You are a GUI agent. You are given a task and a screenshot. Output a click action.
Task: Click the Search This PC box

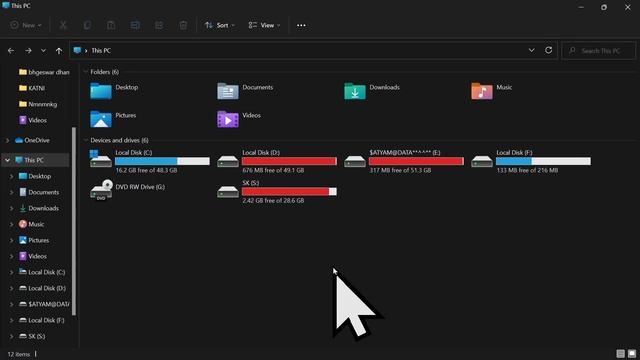coord(598,51)
